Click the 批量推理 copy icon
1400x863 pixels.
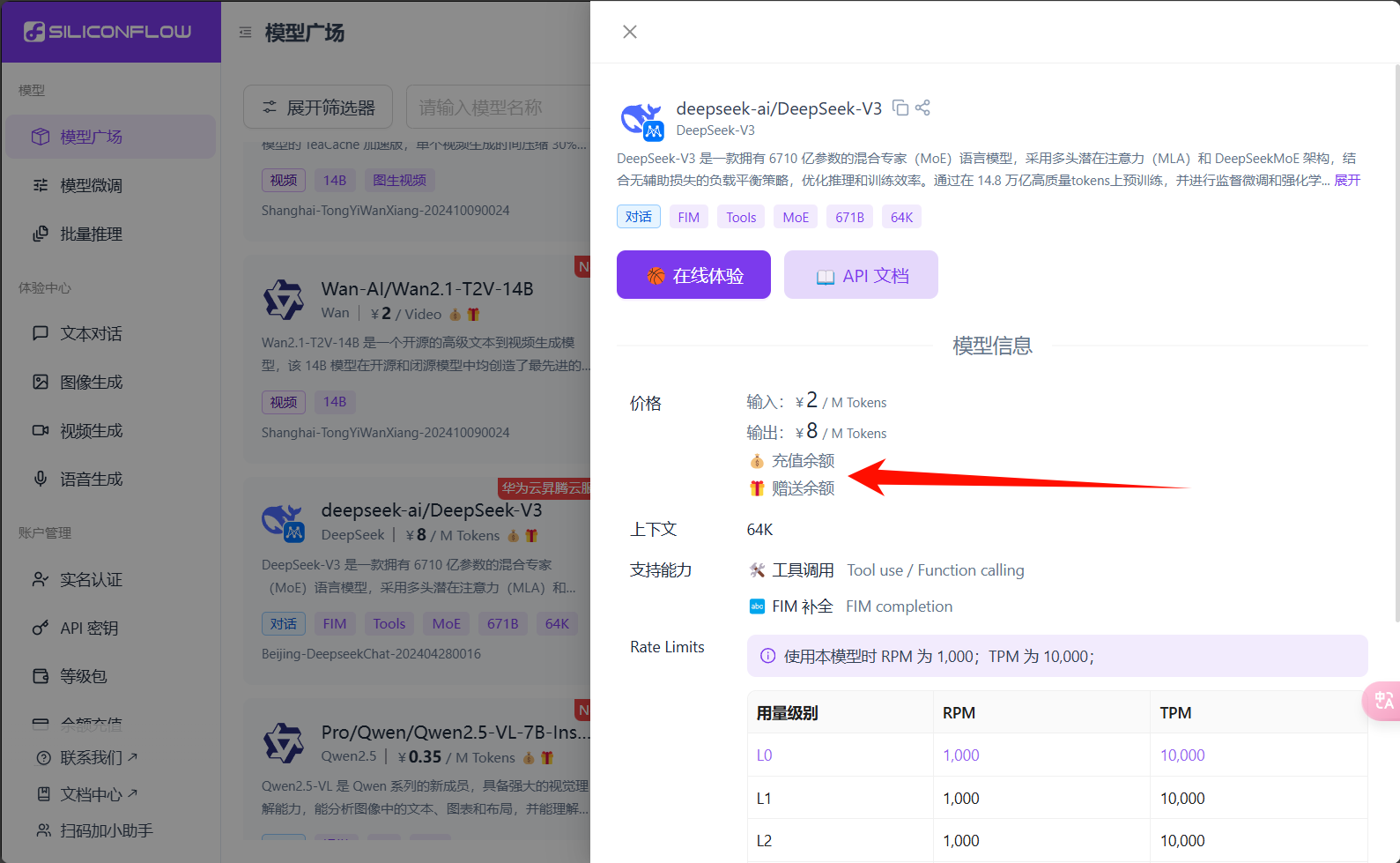coord(41,234)
